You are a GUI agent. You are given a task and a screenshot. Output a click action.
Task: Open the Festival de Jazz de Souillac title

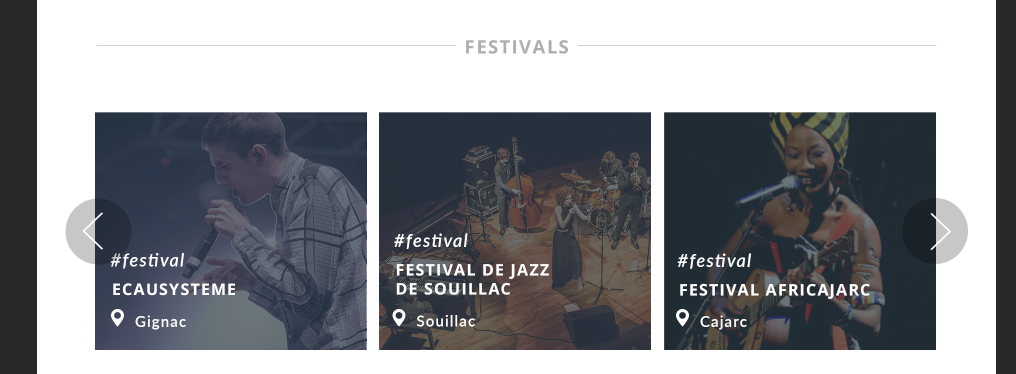point(472,279)
